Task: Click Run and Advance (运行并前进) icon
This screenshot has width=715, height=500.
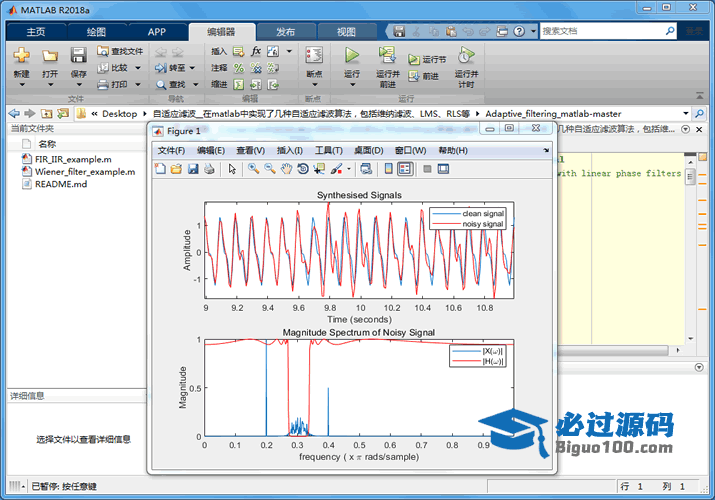Action: click(x=387, y=55)
